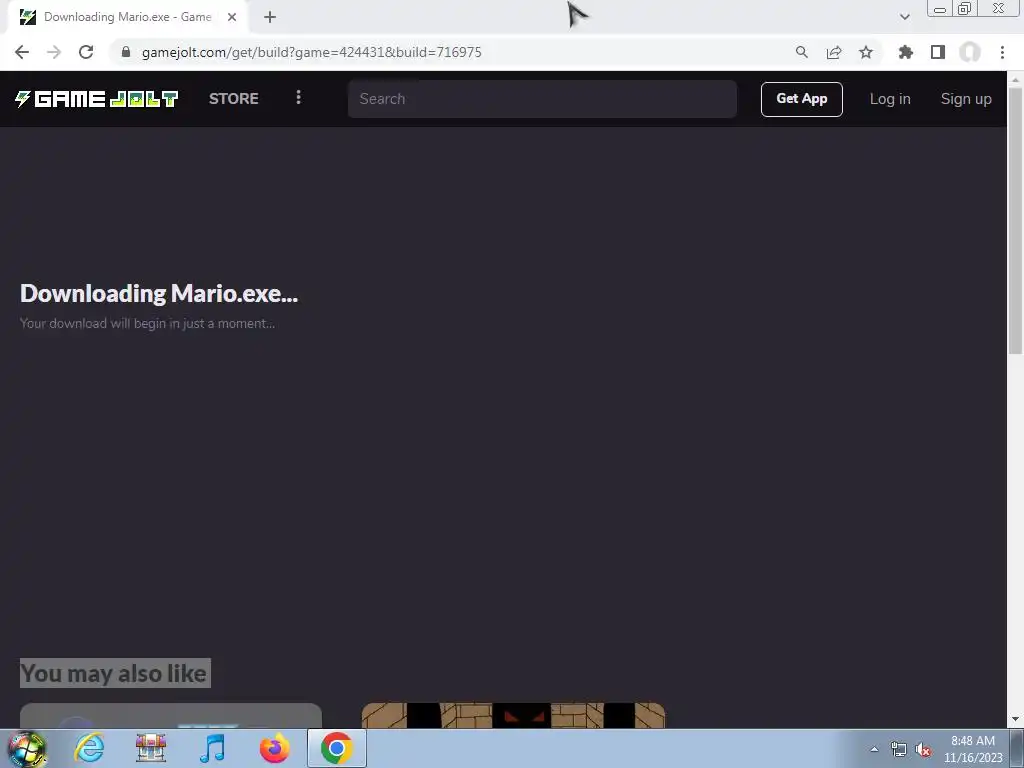1024x768 pixels.
Task: Open the treasure chest taskbar app
Action: click(151, 748)
